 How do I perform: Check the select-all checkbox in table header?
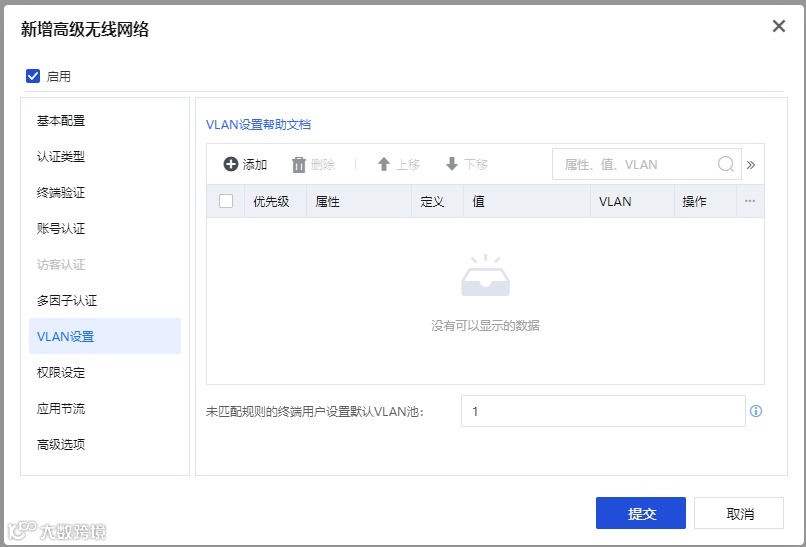226,201
